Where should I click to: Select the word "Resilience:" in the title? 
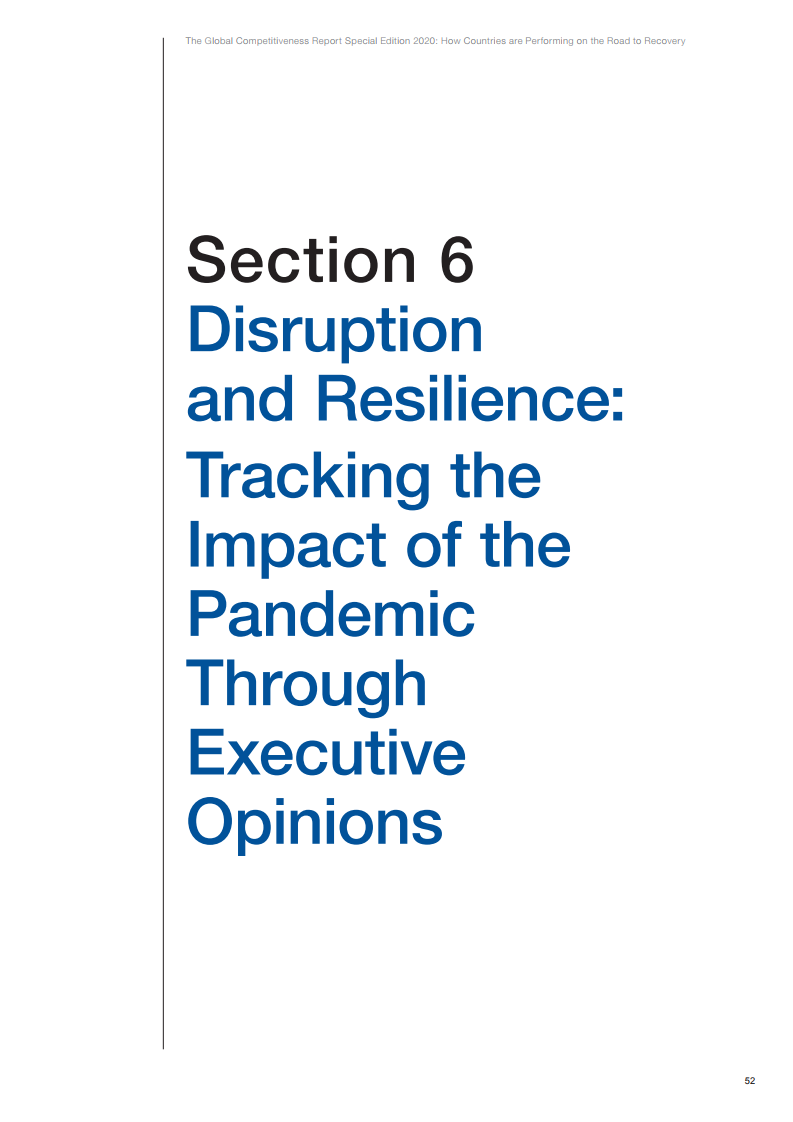pyautogui.click(x=471, y=398)
